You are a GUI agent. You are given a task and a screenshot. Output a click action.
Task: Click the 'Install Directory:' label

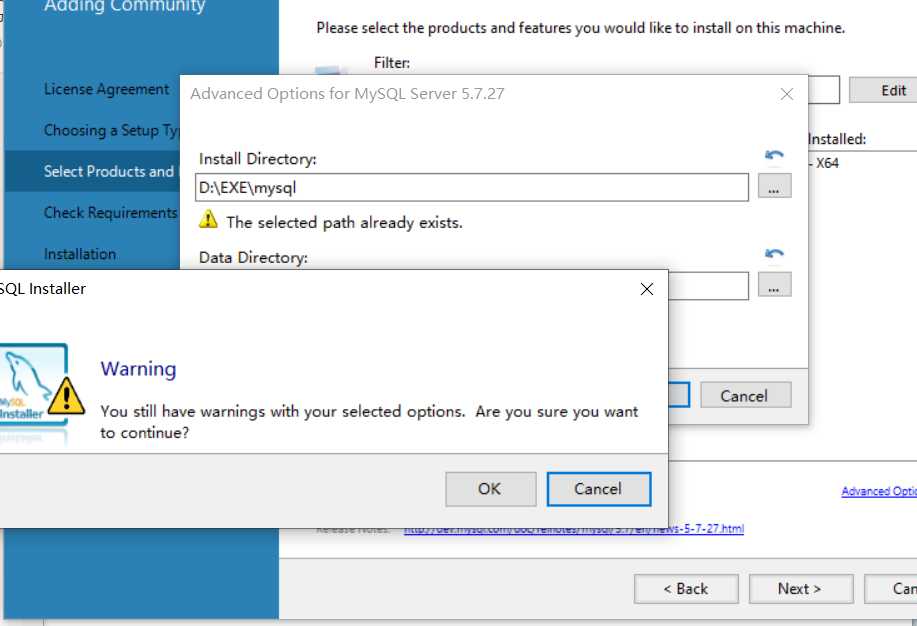click(257, 159)
